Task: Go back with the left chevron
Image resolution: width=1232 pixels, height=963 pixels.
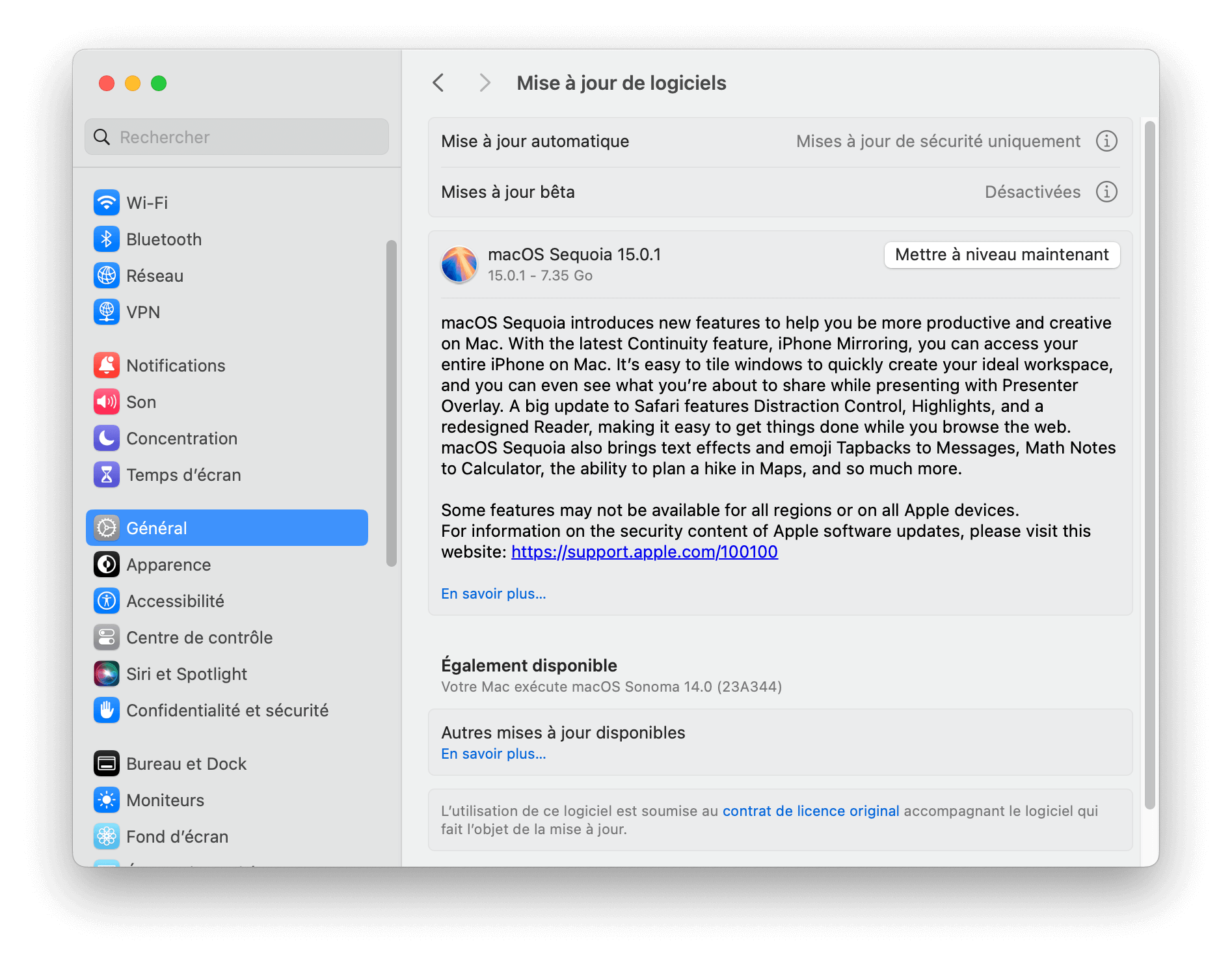Action: pos(438,83)
